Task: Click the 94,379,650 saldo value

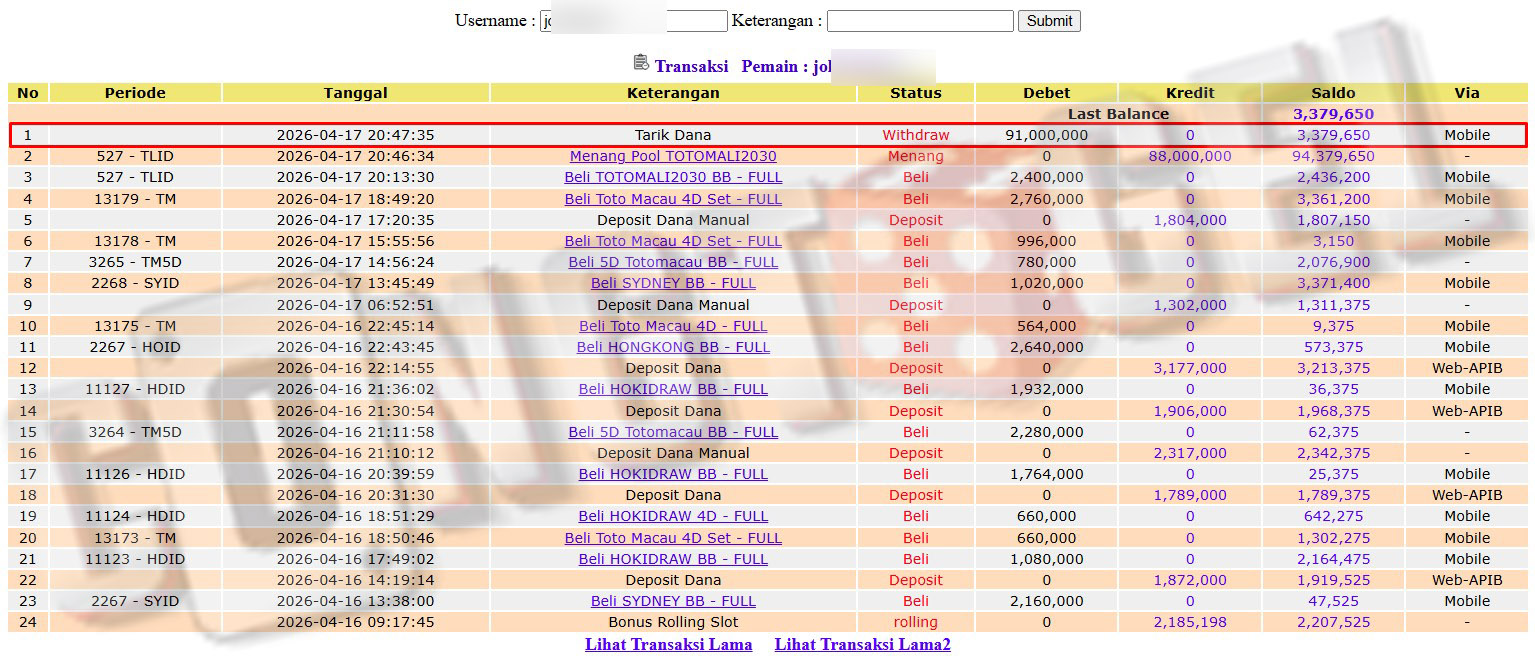Action: pyautogui.click(x=1333, y=156)
